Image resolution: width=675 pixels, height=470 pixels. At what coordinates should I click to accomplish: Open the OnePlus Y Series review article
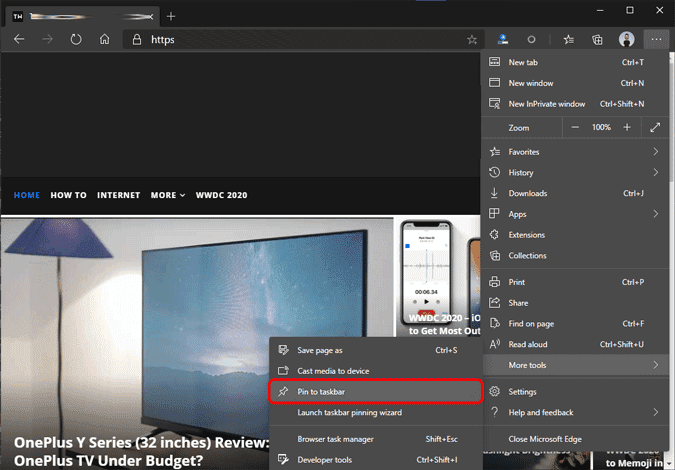pyautogui.click(x=142, y=451)
